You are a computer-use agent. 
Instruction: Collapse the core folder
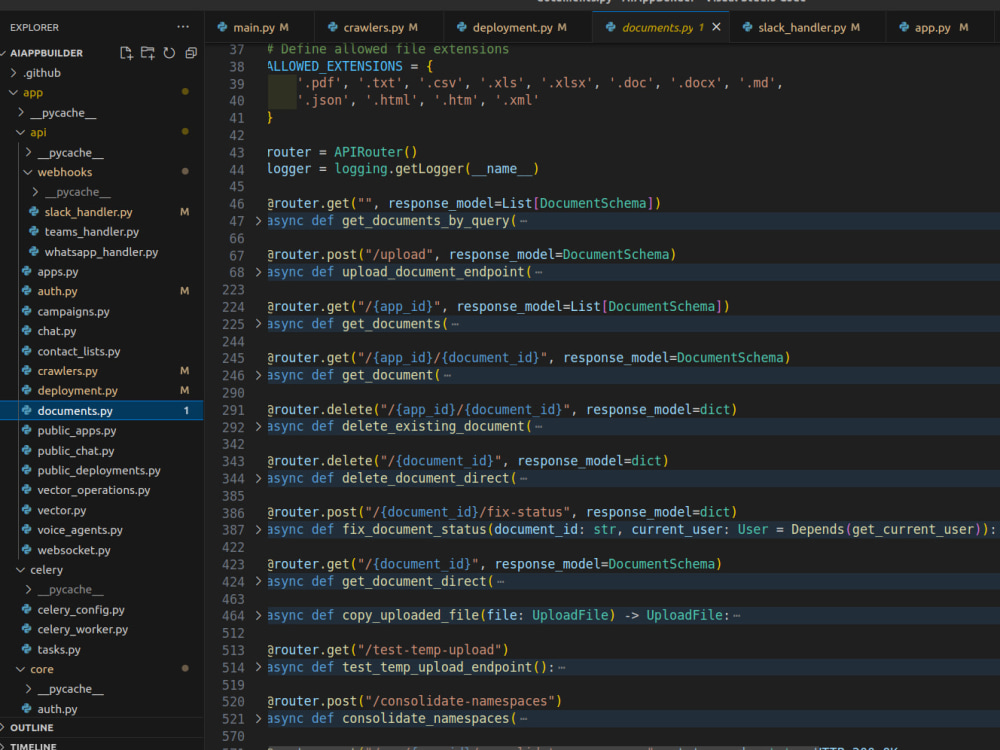click(20, 669)
